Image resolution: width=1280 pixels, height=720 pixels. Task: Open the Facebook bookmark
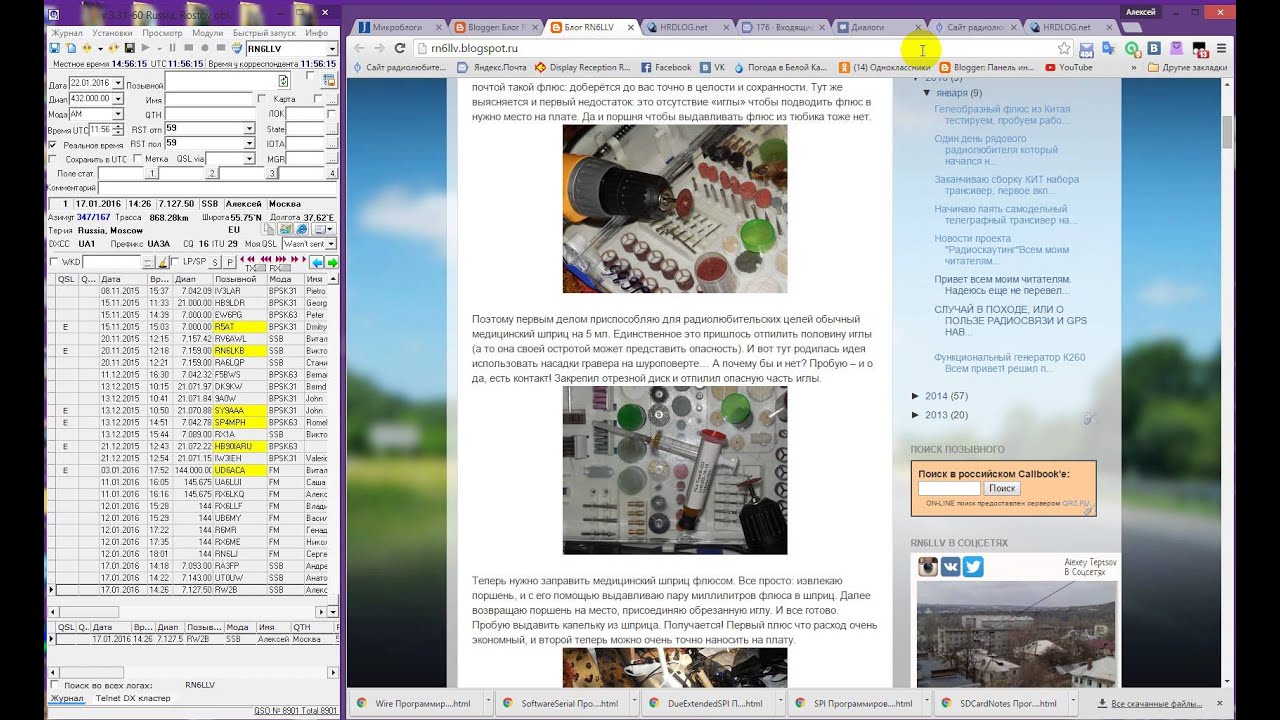665,67
